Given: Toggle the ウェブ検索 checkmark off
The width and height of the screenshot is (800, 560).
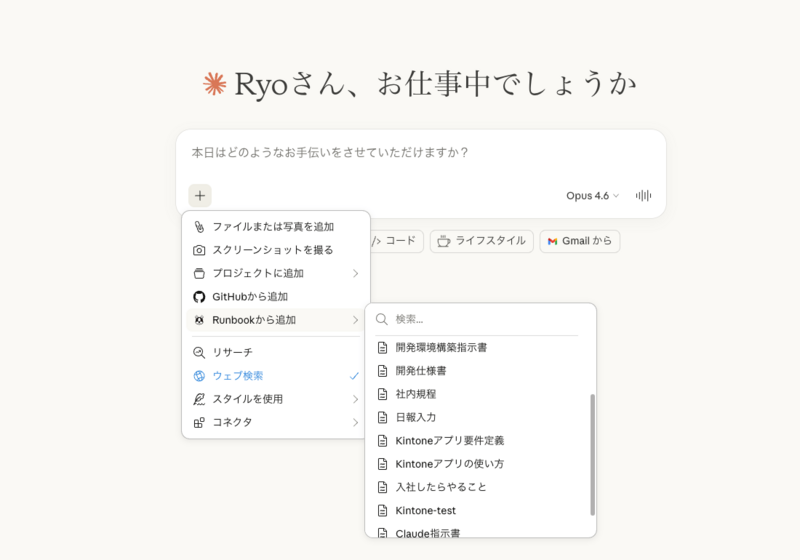Looking at the screenshot, I should pos(354,376).
